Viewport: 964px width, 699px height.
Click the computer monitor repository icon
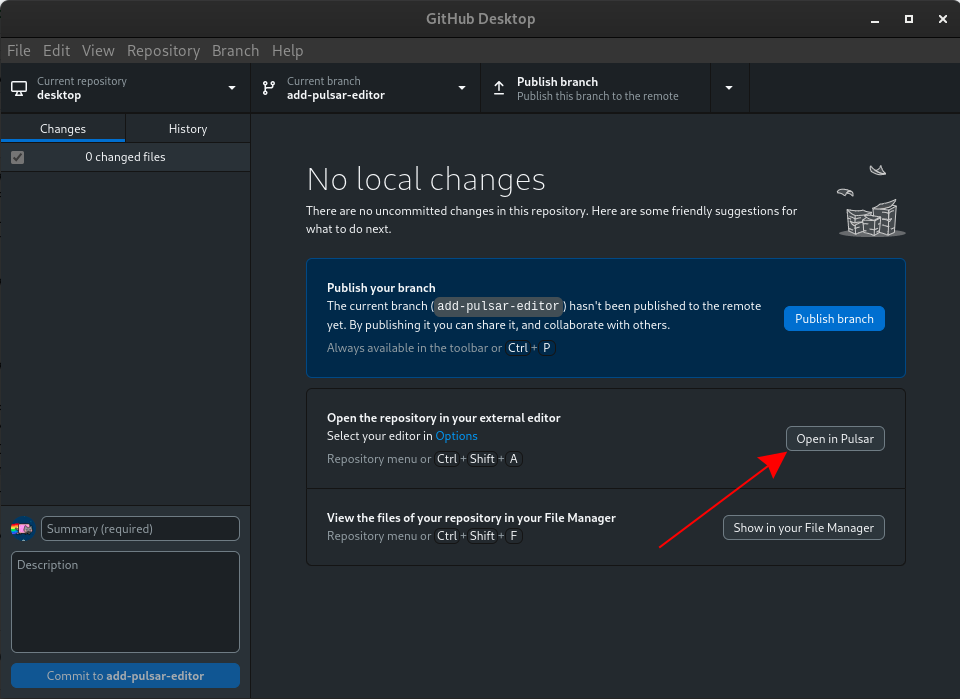(x=19, y=89)
